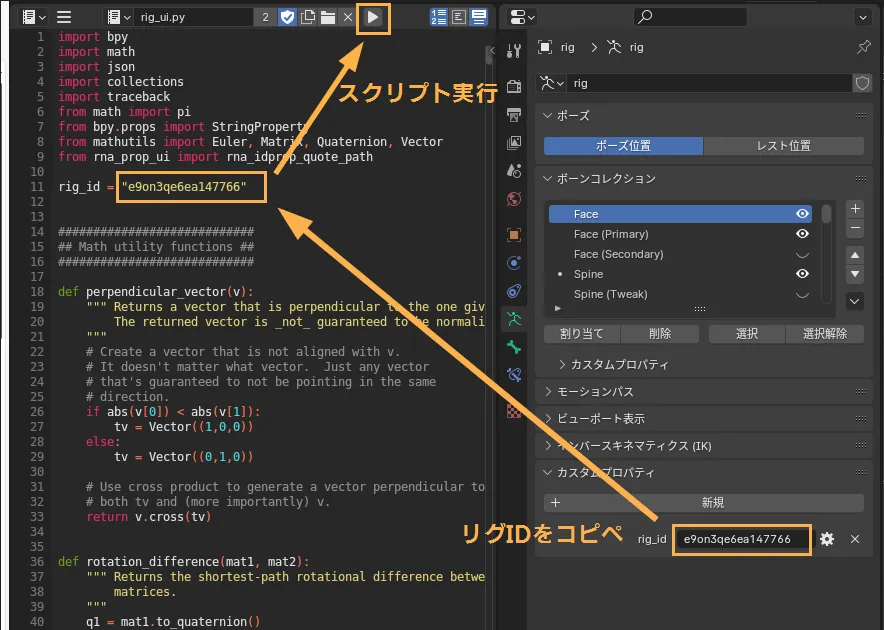Add a new bone collection with plus
This screenshot has width=884, height=630.
click(x=855, y=209)
